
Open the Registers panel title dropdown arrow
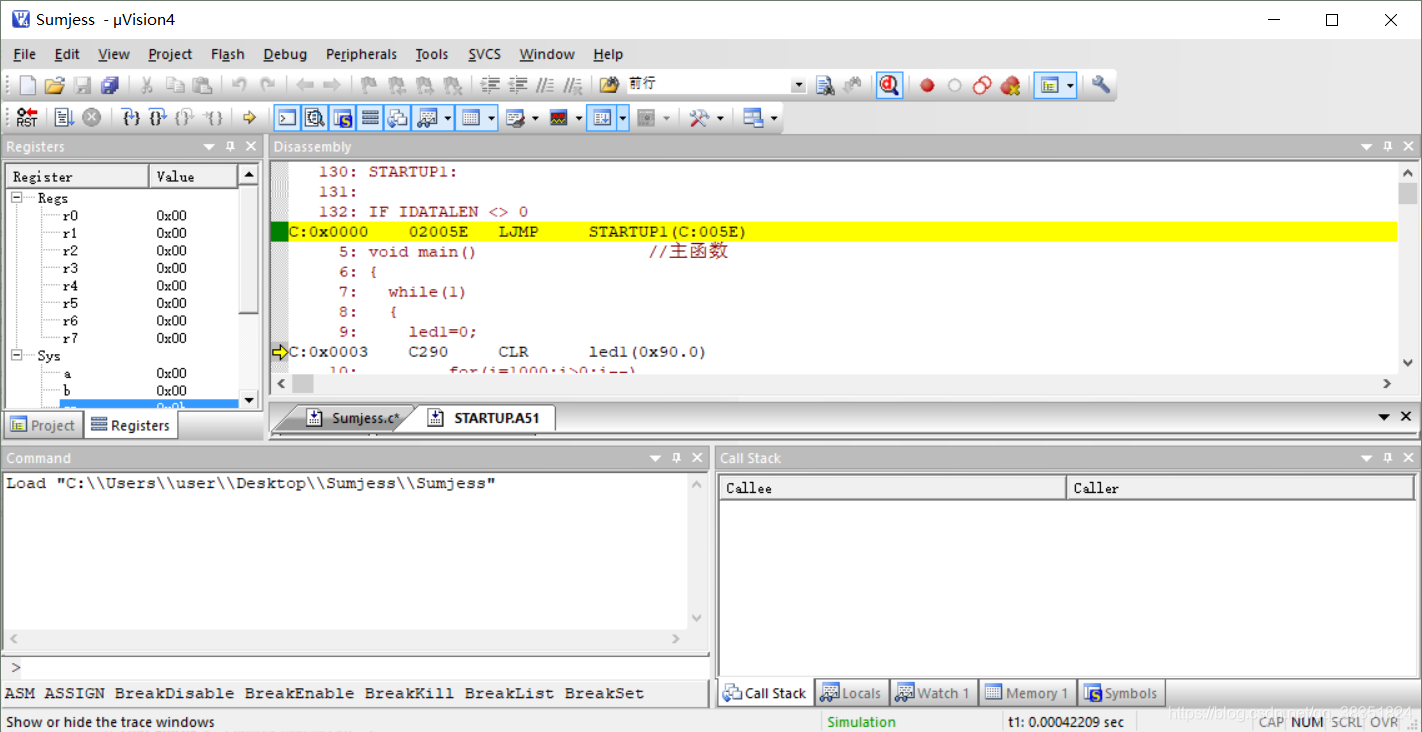point(209,147)
